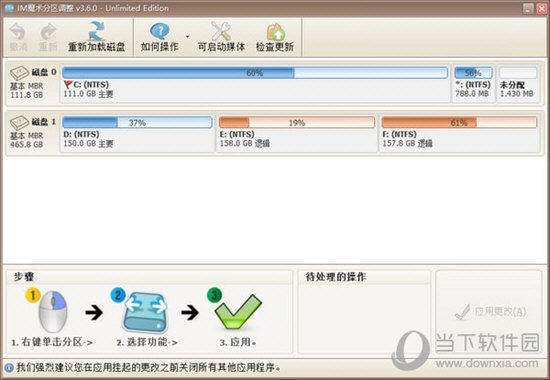550x380 pixels.
Task: Click the C: partition red flag icon
Action: [x=68, y=85]
